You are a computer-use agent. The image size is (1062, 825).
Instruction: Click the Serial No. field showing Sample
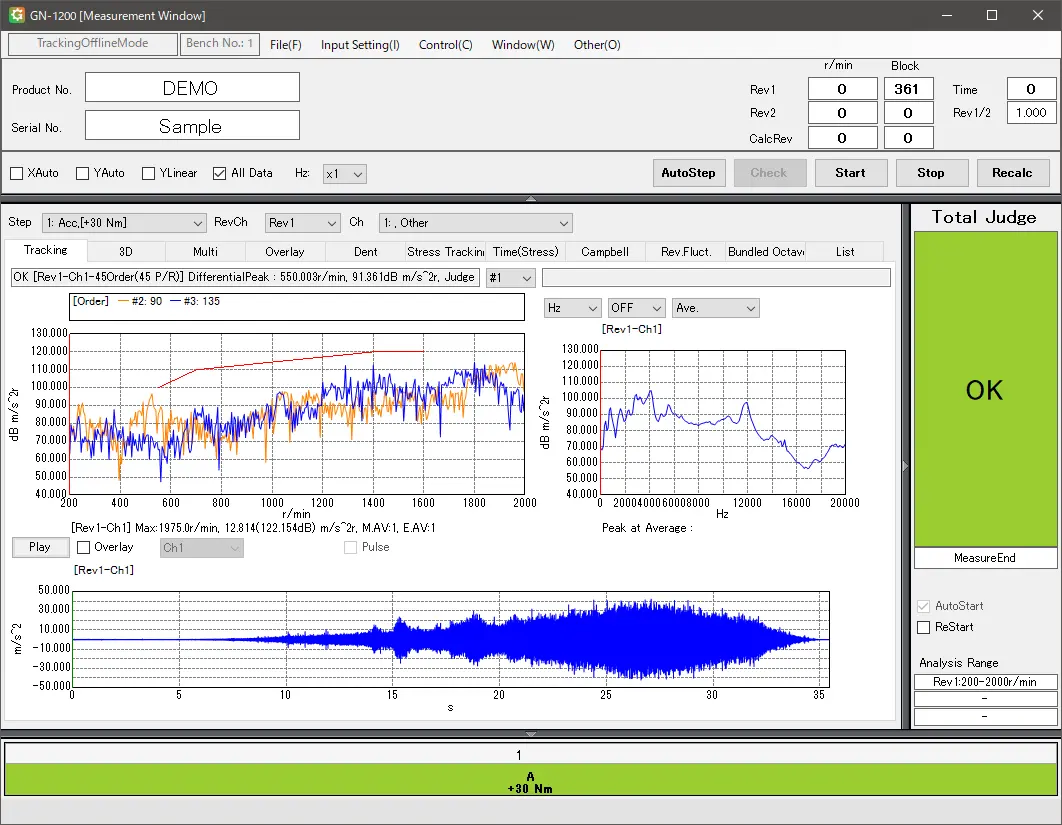[x=192, y=126]
